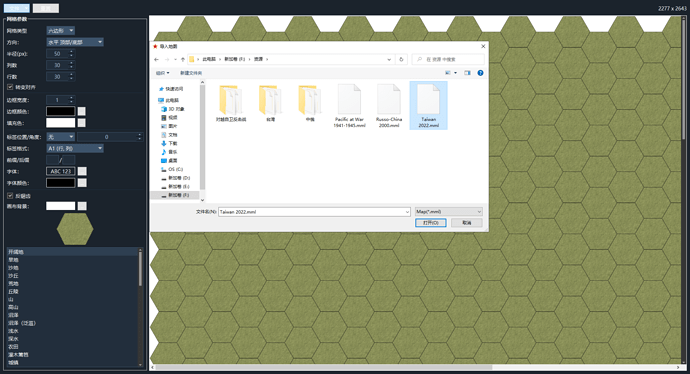Open the grid type hexagon dropdown

(x=61, y=30)
